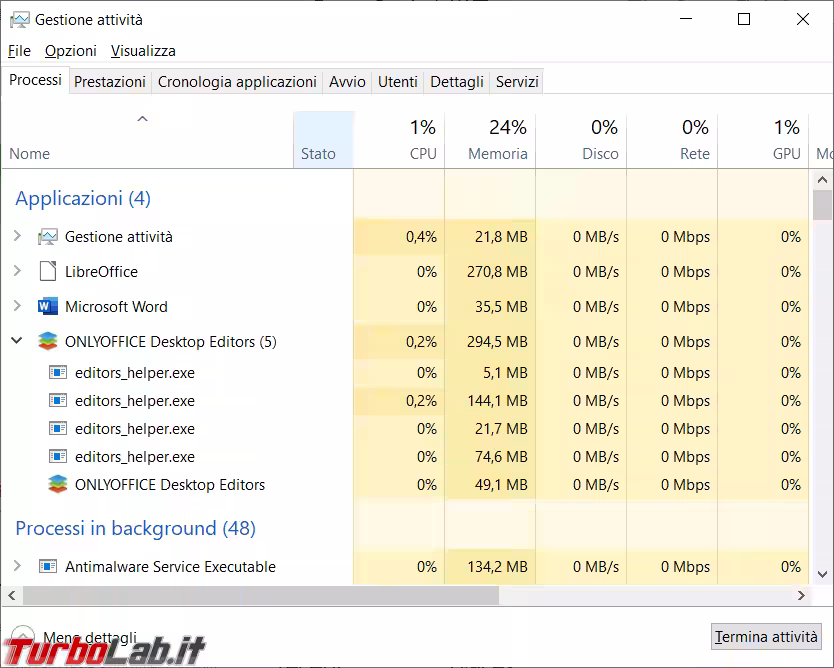Click the Microsoft Word process icon
The image size is (834, 668).
(48, 307)
